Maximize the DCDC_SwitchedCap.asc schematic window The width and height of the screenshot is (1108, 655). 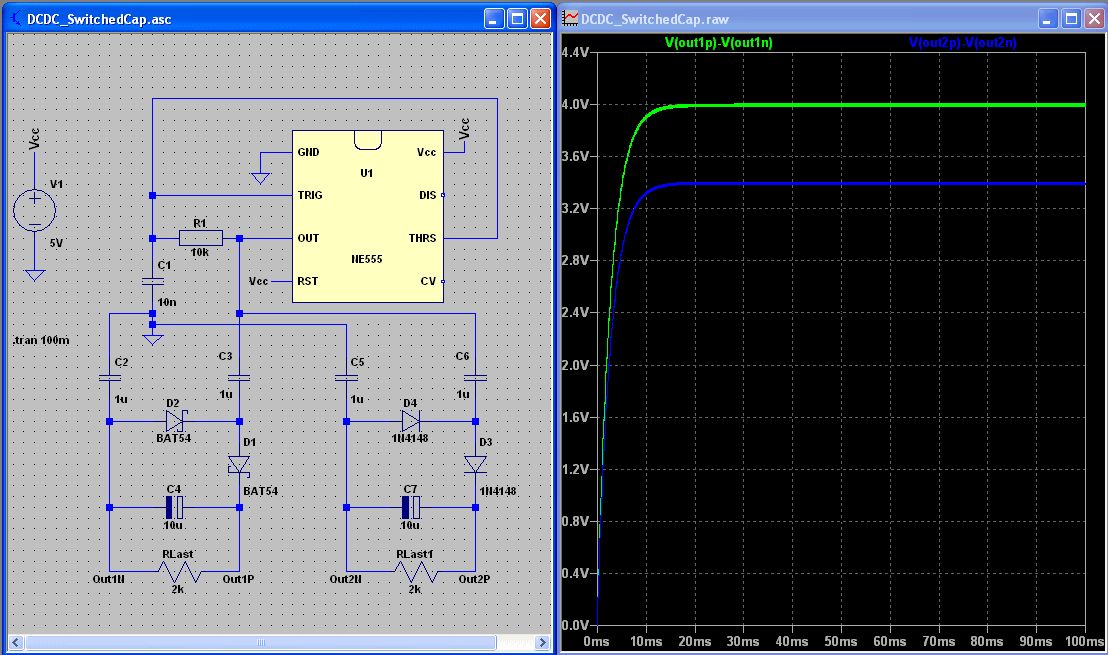(x=518, y=18)
